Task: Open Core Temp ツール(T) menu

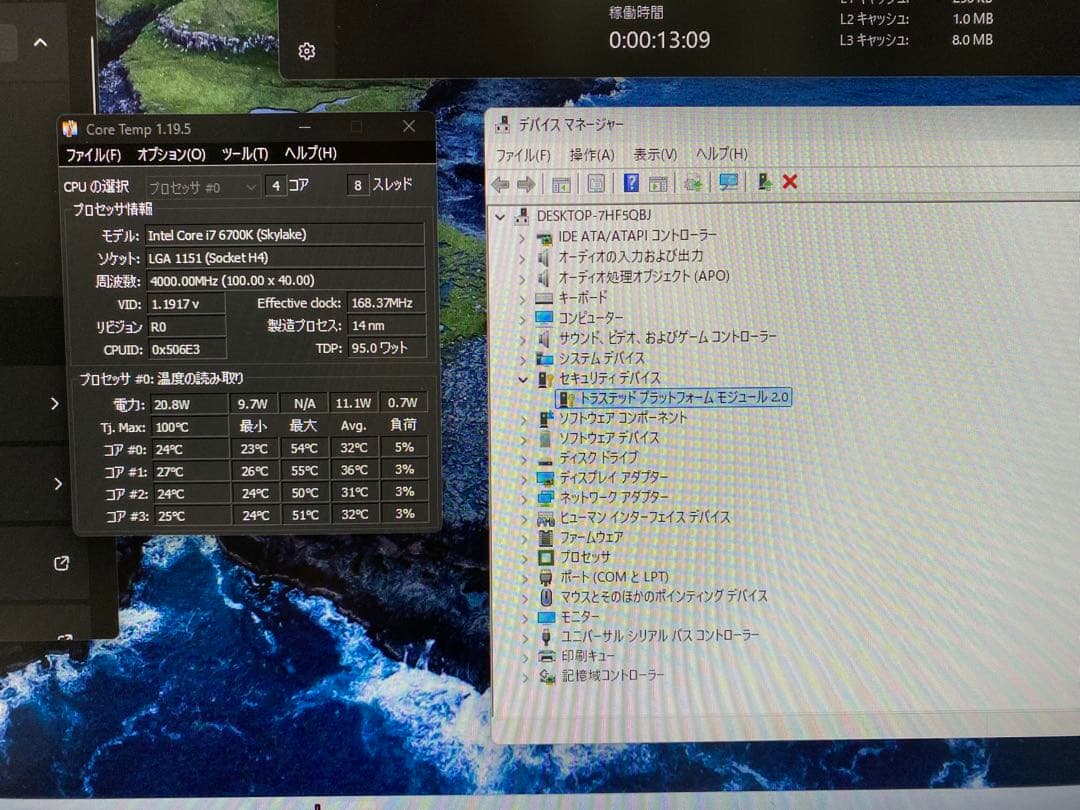Action: 245,154
